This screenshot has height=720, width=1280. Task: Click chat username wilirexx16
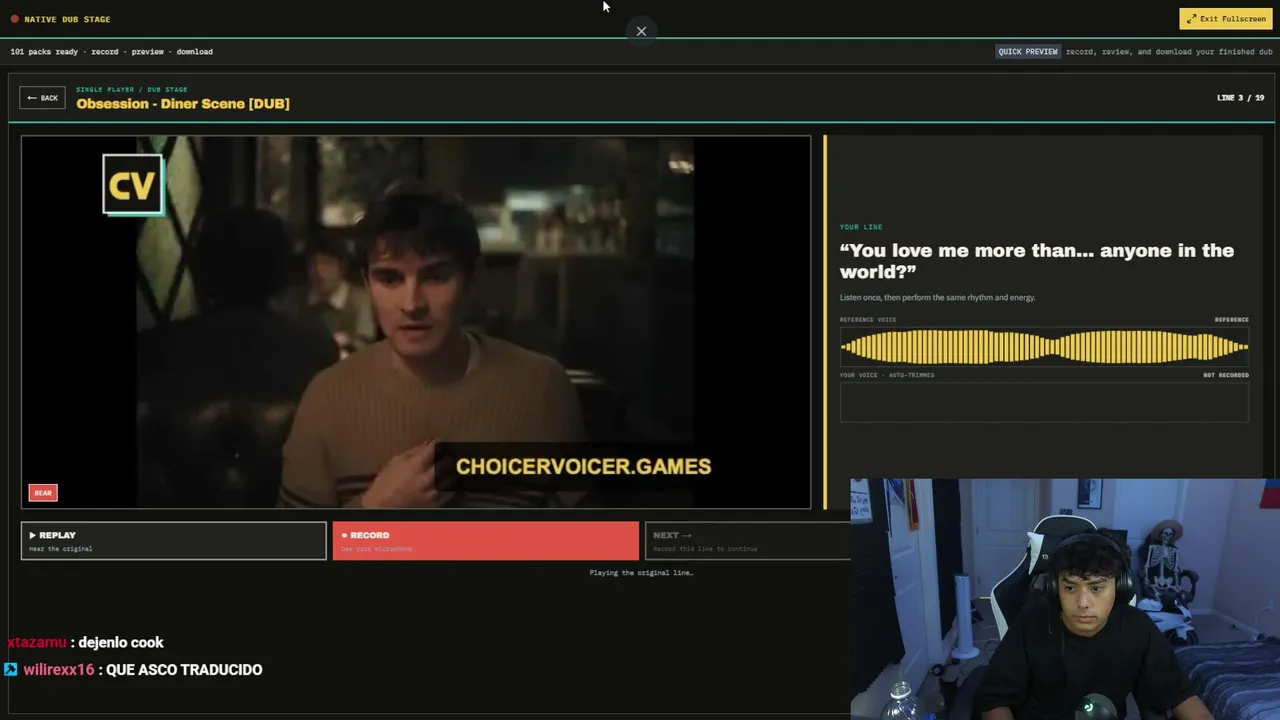tap(59, 670)
